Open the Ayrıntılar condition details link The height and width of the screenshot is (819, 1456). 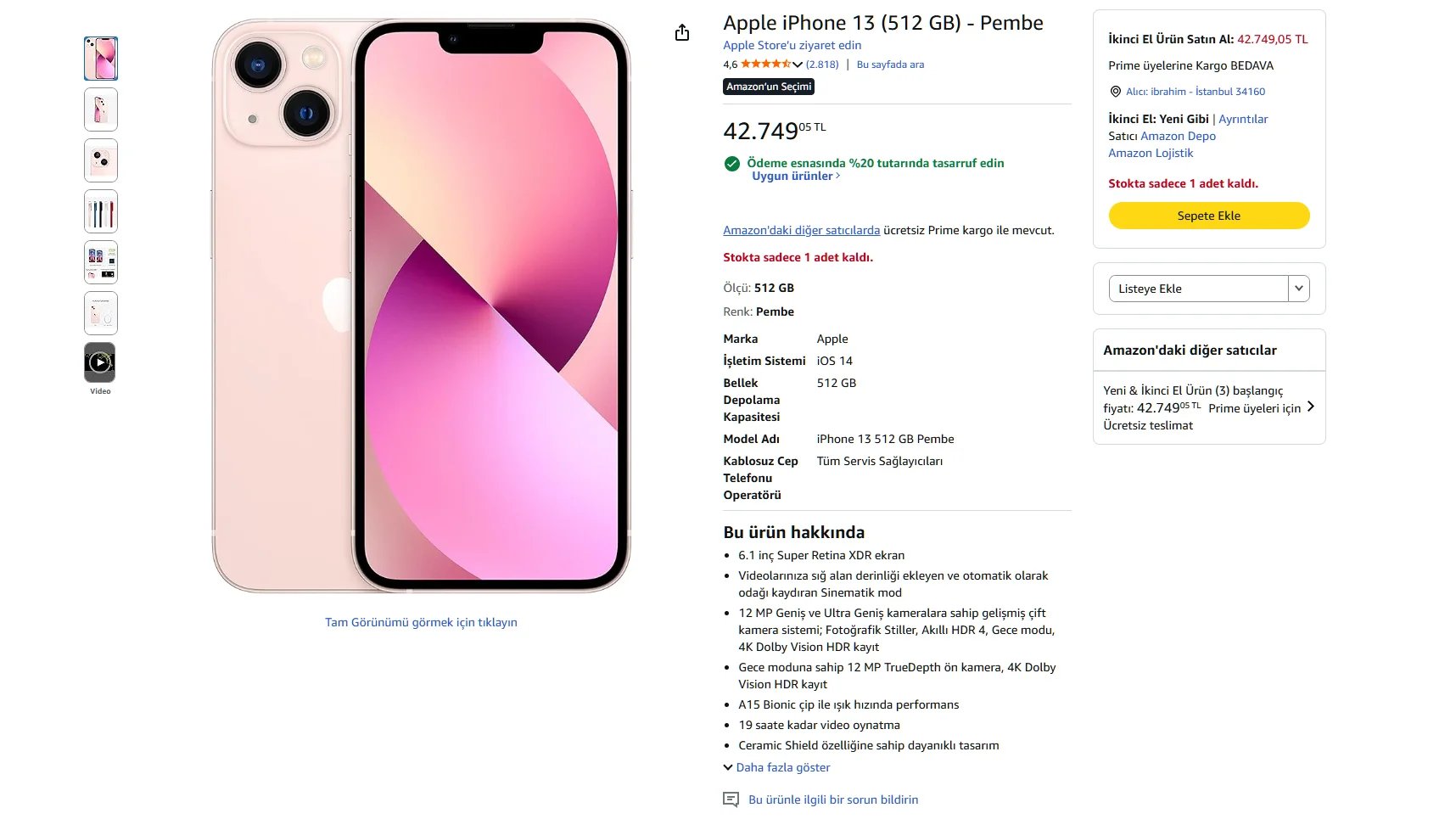tap(1243, 119)
